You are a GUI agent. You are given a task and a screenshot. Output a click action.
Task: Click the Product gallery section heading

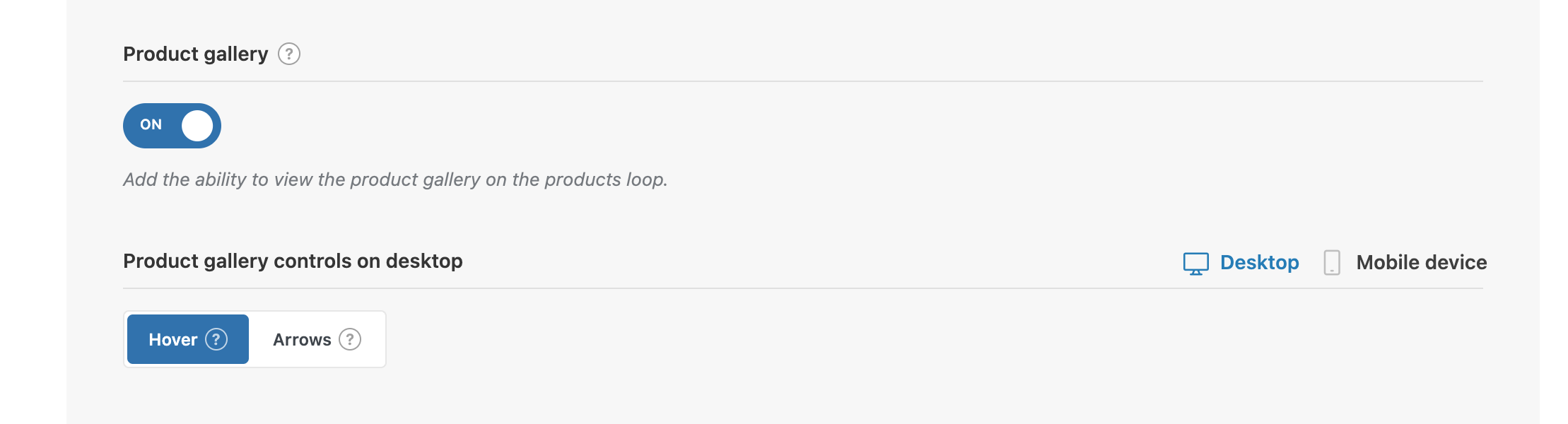[x=196, y=54]
